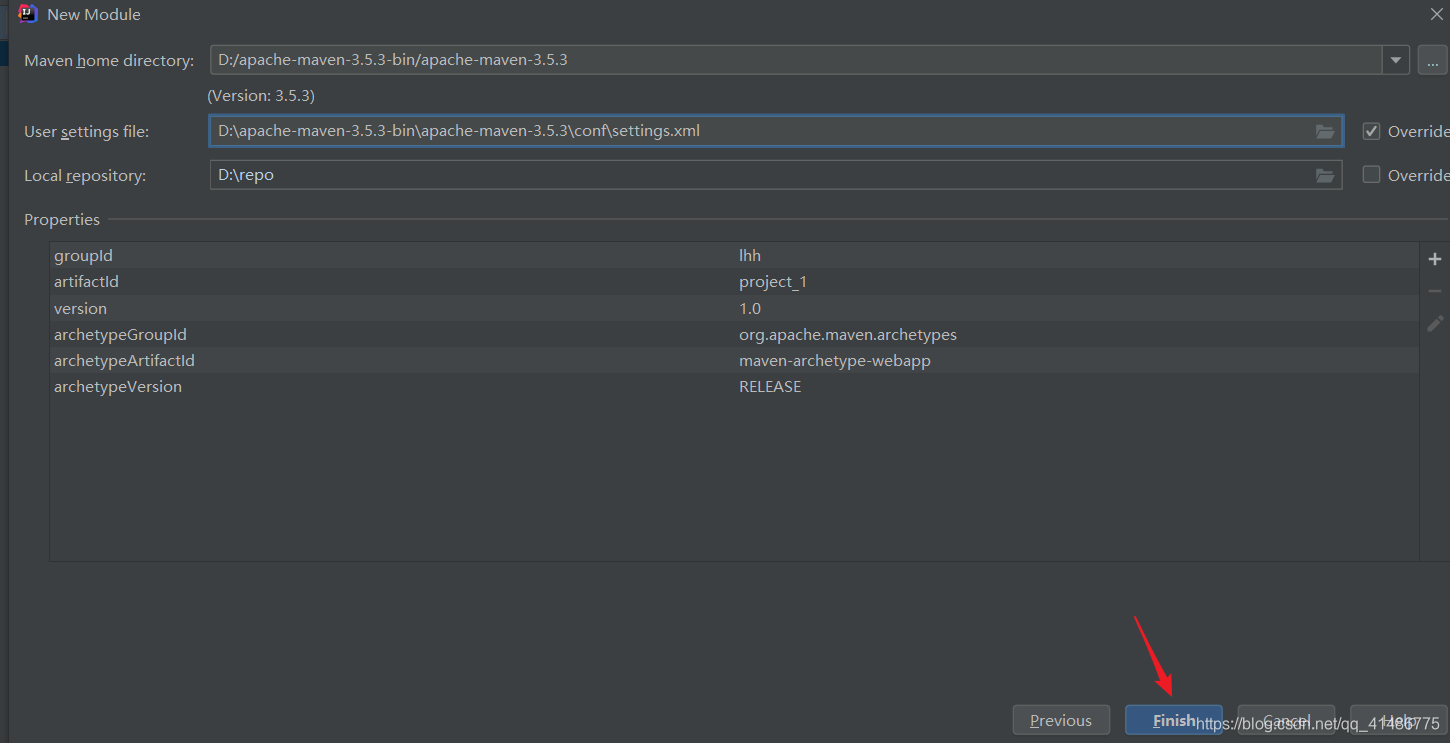Select the version property row

[x=735, y=308]
